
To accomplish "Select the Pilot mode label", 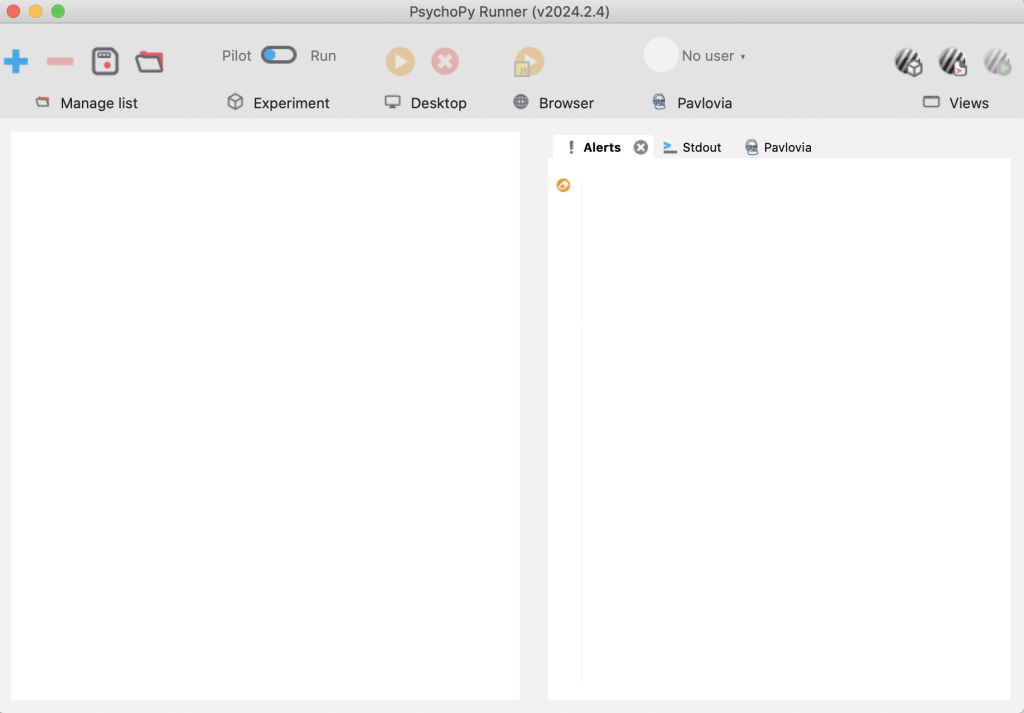I will (x=237, y=56).
